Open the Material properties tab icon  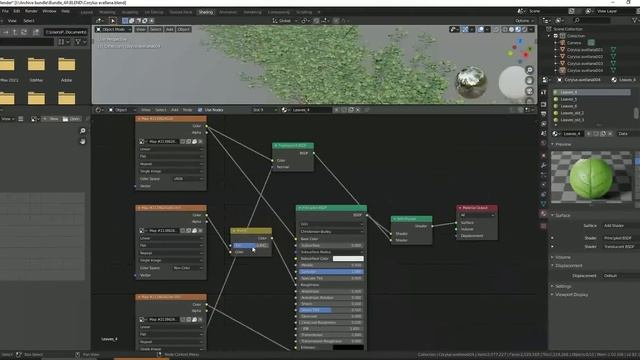(543, 214)
